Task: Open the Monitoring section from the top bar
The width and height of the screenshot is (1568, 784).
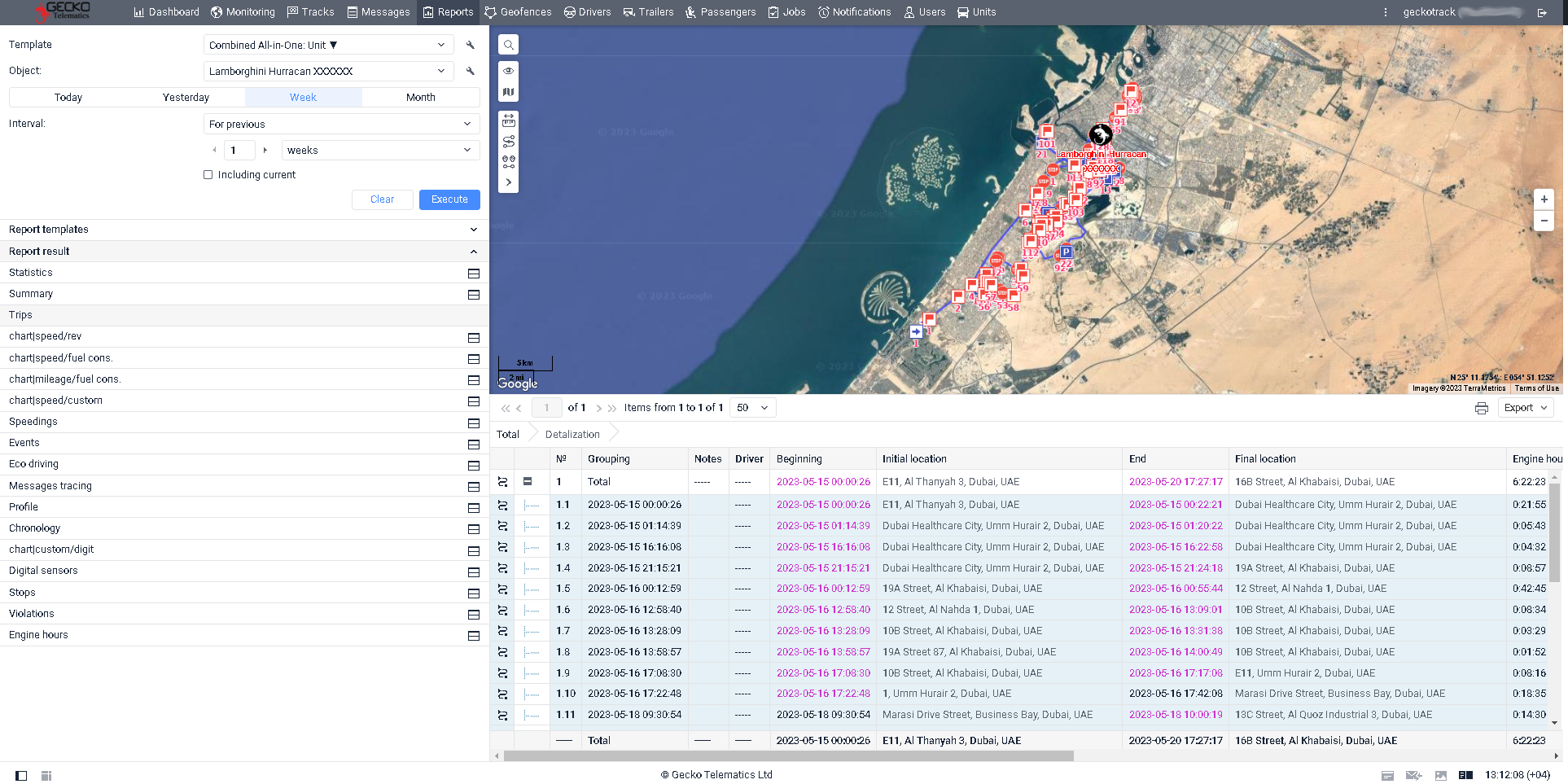Action: pos(243,11)
